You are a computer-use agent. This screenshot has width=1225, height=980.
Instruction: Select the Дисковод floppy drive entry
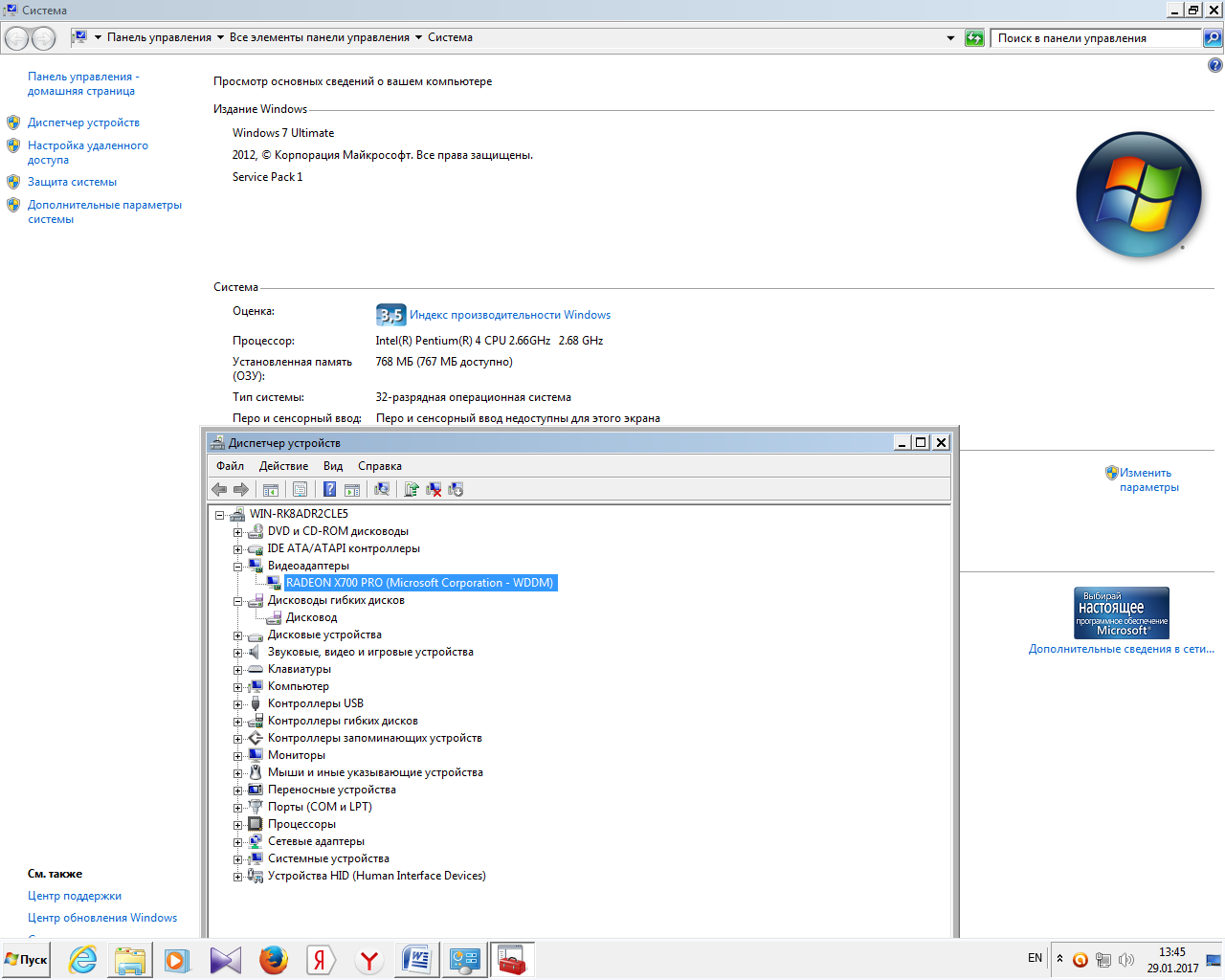click(x=311, y=617)
